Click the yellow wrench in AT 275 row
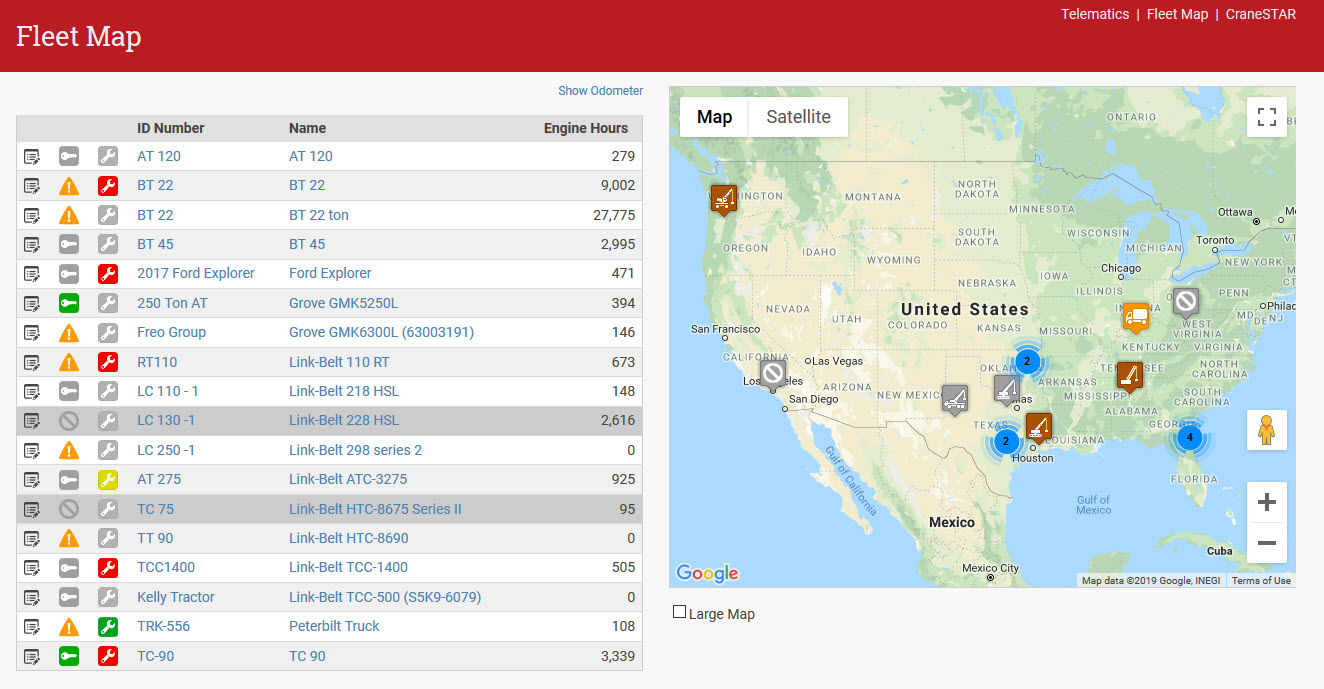This screenshot has height=689, width=1324. click(x=108, y=479)
